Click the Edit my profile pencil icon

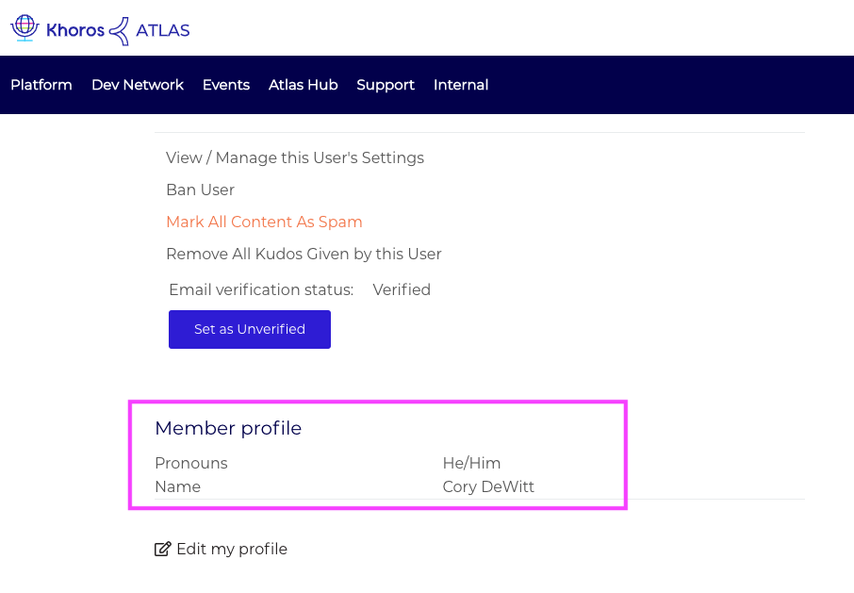(162, 549)
